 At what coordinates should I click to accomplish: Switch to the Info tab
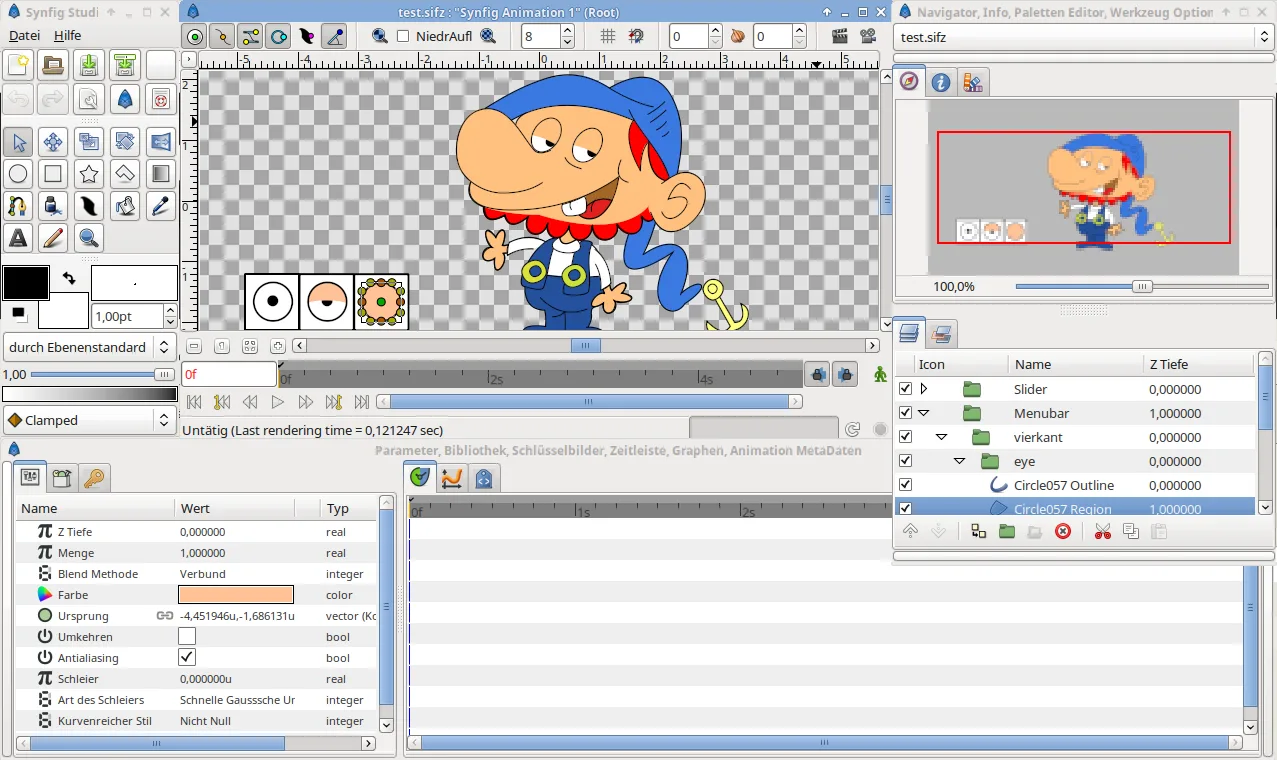941,82
